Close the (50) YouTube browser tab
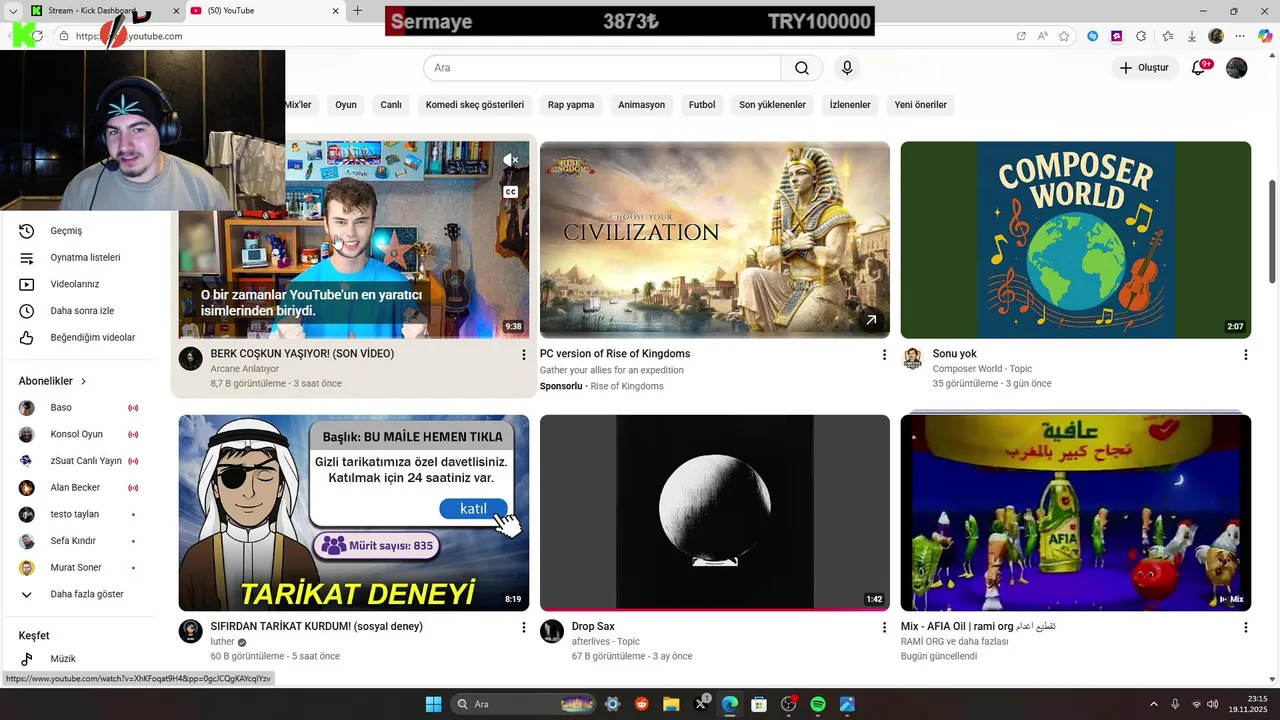Screen dimensions: 1280x720 point(336,11)
